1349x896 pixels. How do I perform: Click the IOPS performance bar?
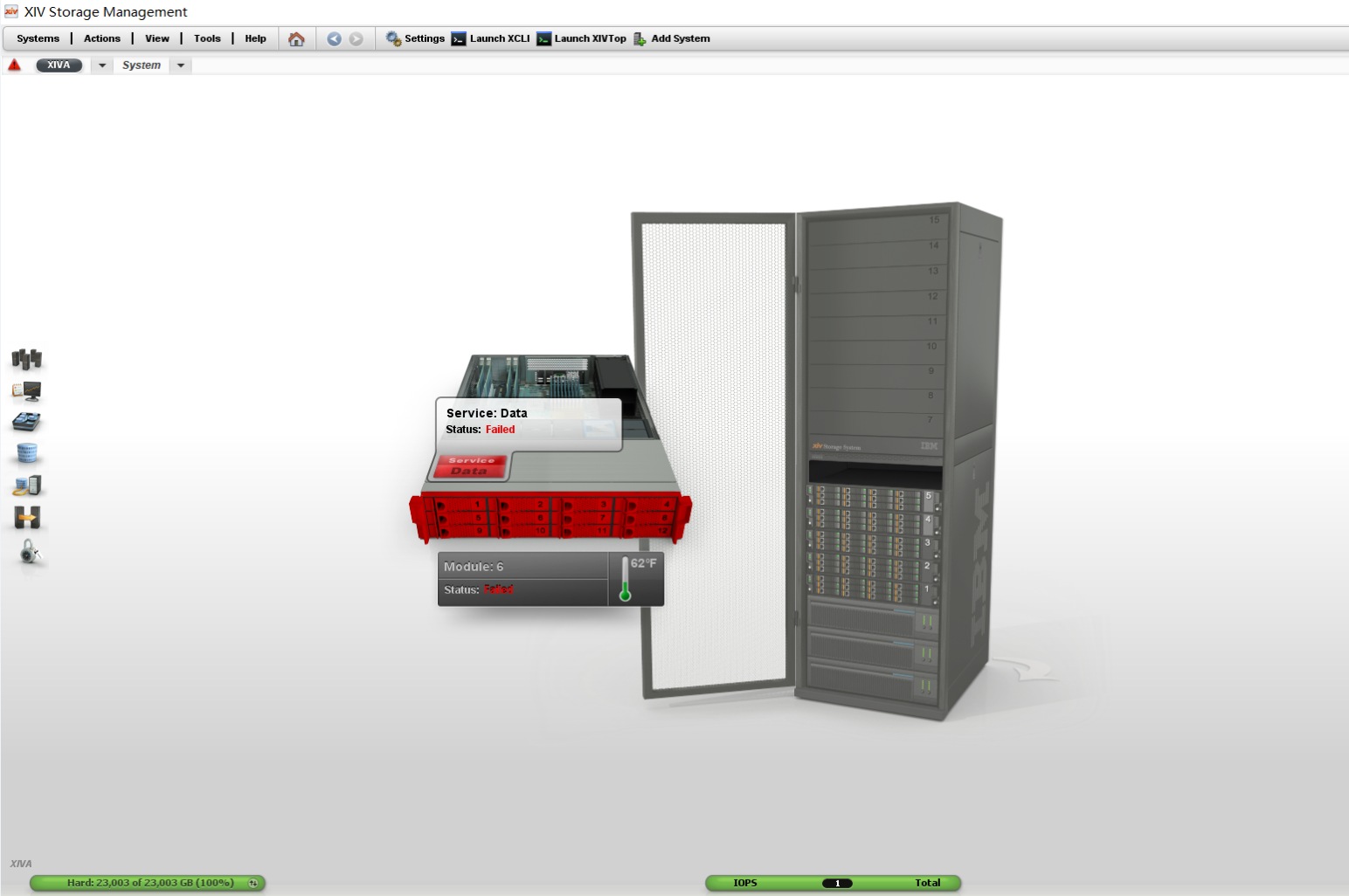pyautogui.click(x=833, y=883)
